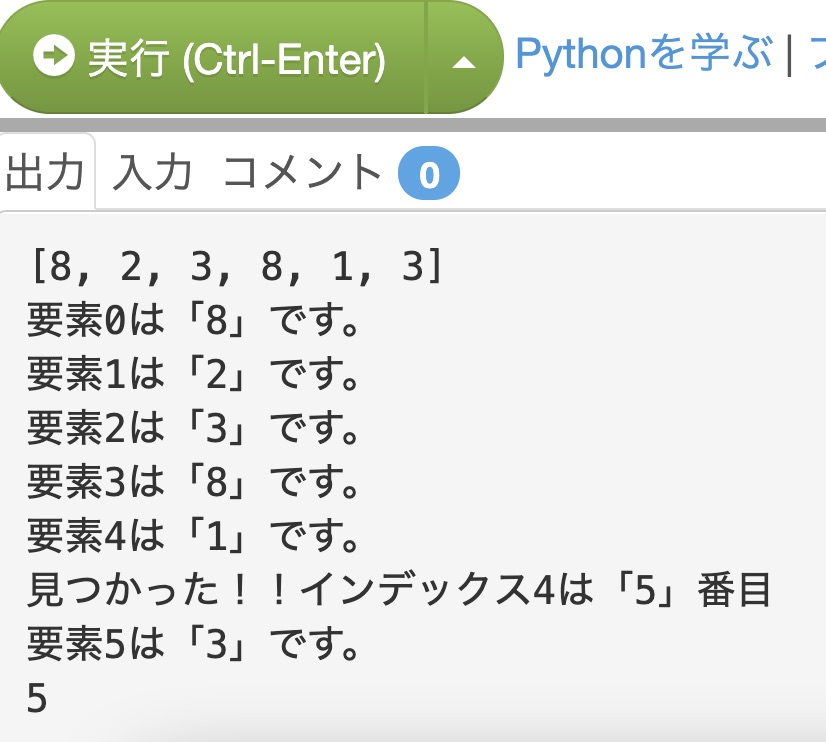Screen dimensions: 826x742
Task: Switch to the 入力 tab
Action: (x=151, y=173)
